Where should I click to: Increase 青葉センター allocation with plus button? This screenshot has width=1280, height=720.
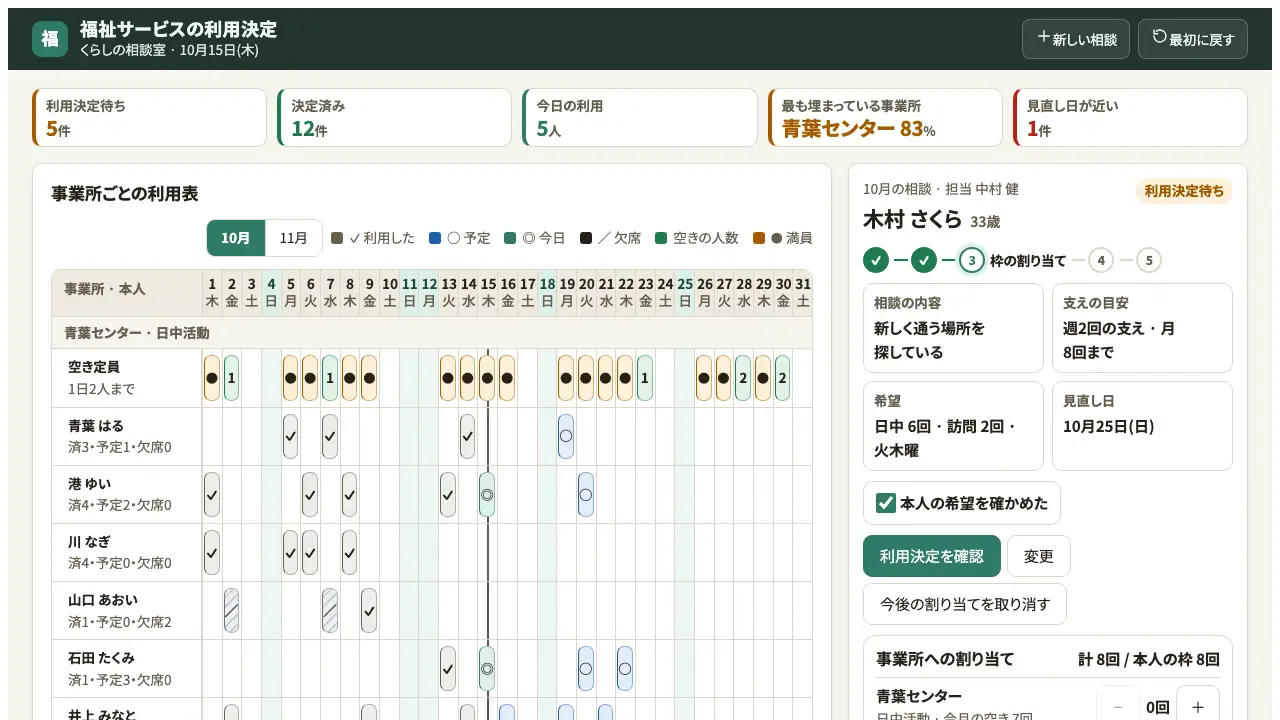[1198, 707]
